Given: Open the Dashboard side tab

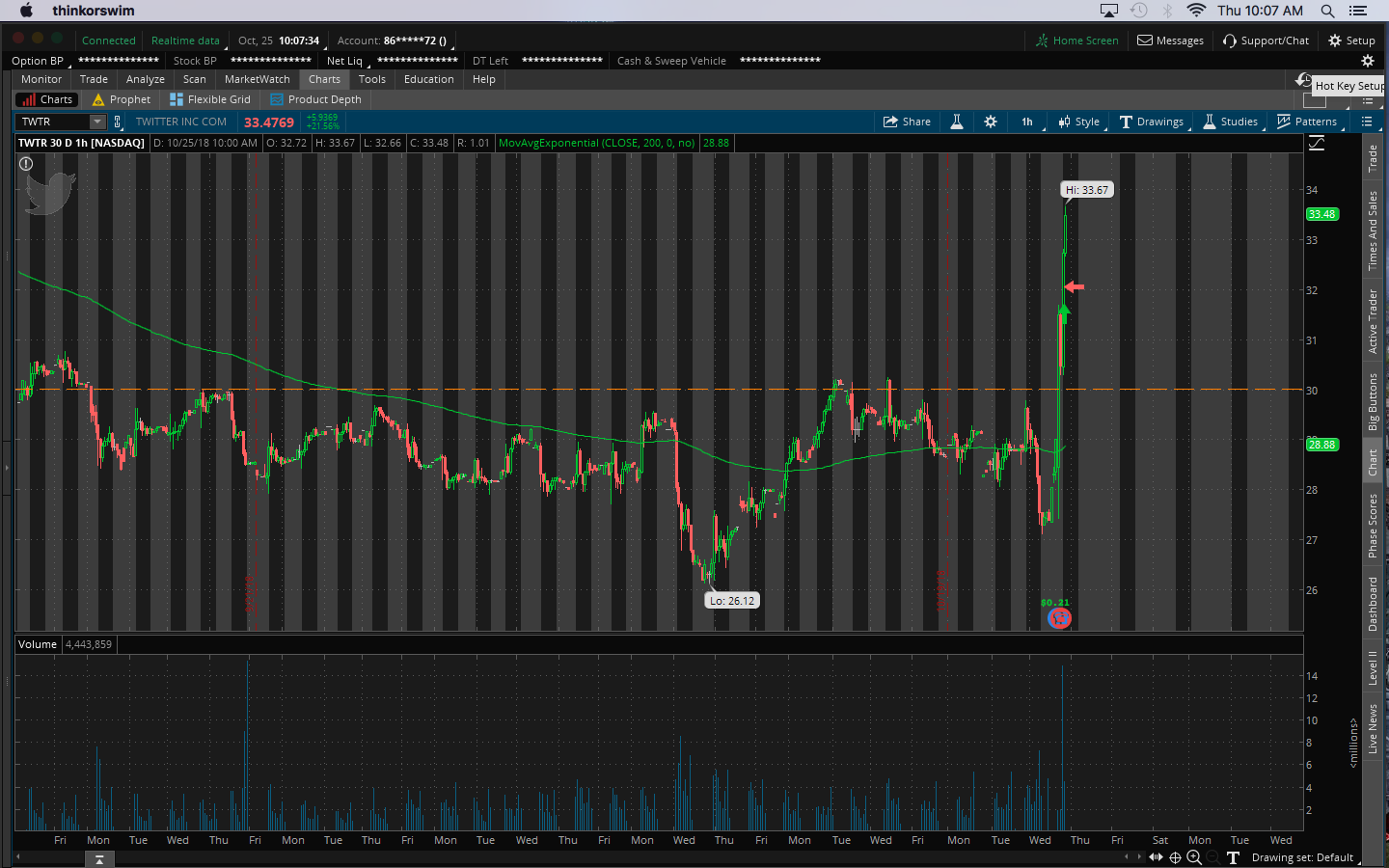Looking at the screenshot, I should pos(1373,604).
